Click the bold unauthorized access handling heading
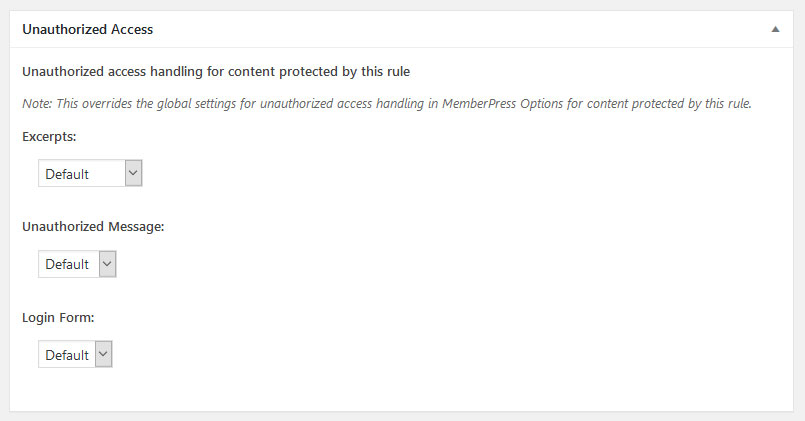 pyautogui.click(x=216, y=72)
